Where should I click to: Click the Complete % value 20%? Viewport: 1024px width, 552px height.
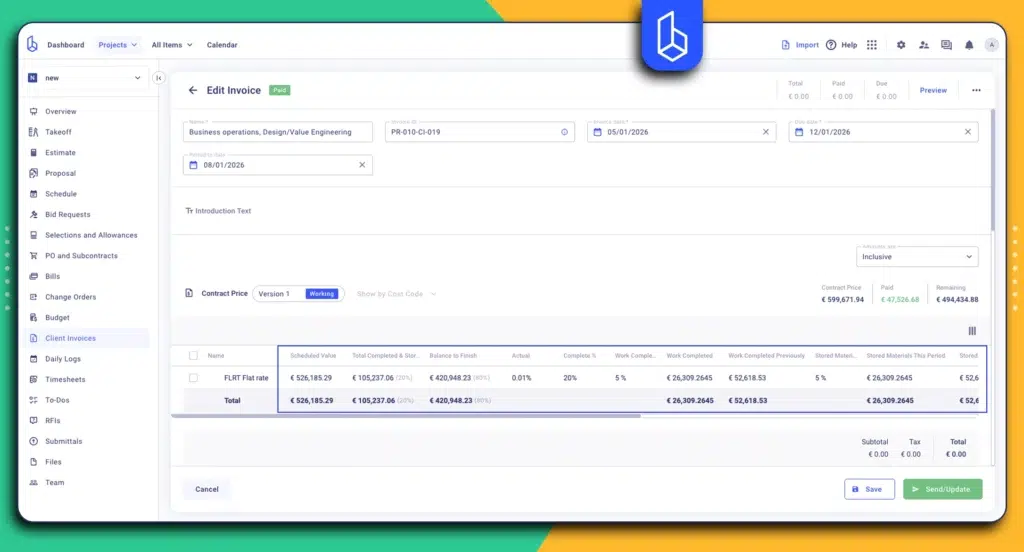570,378
